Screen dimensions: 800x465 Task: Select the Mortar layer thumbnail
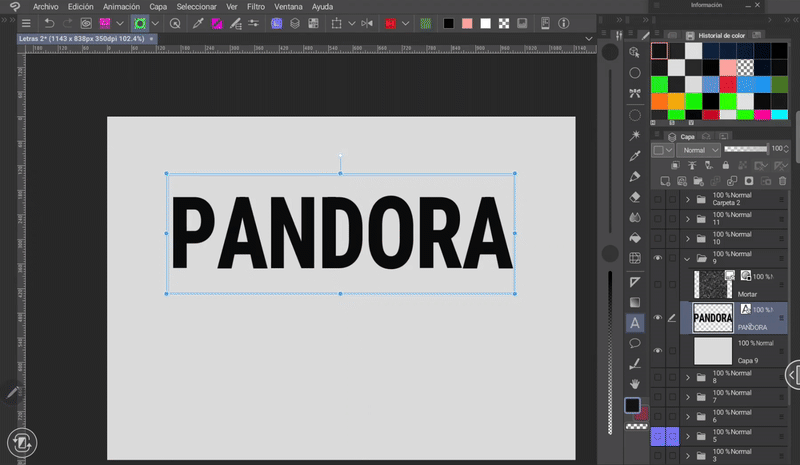[713, 283]
